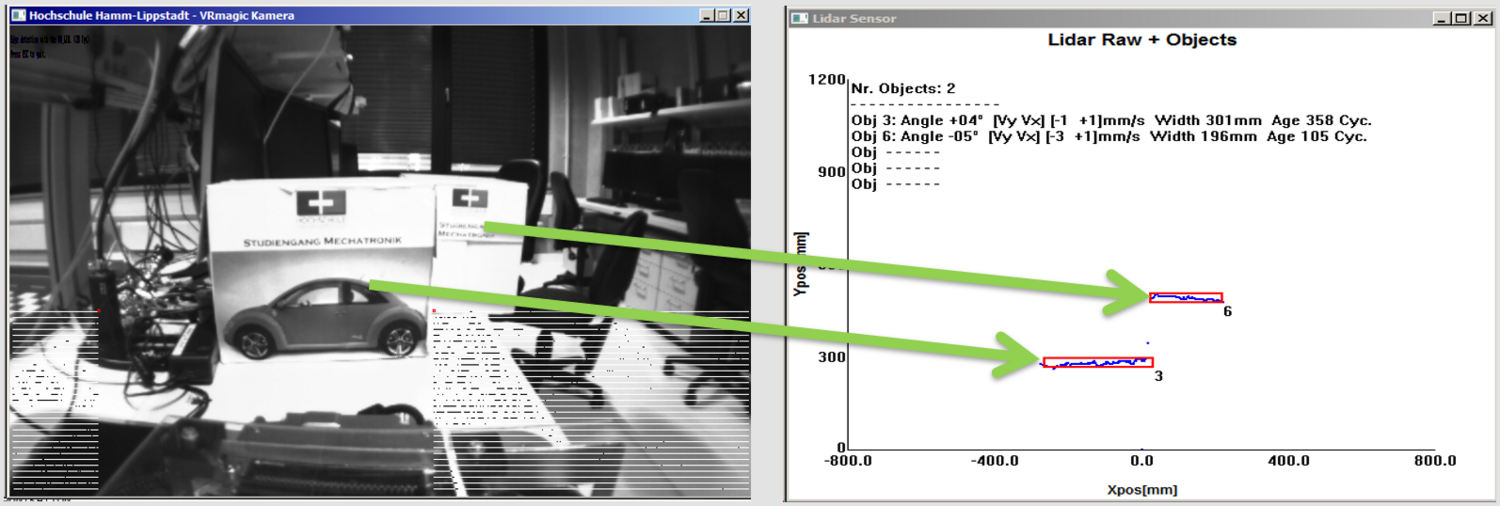
Task: Click the 'Lidar Raw + Objects' plot title
Action: pos(1141,41)
